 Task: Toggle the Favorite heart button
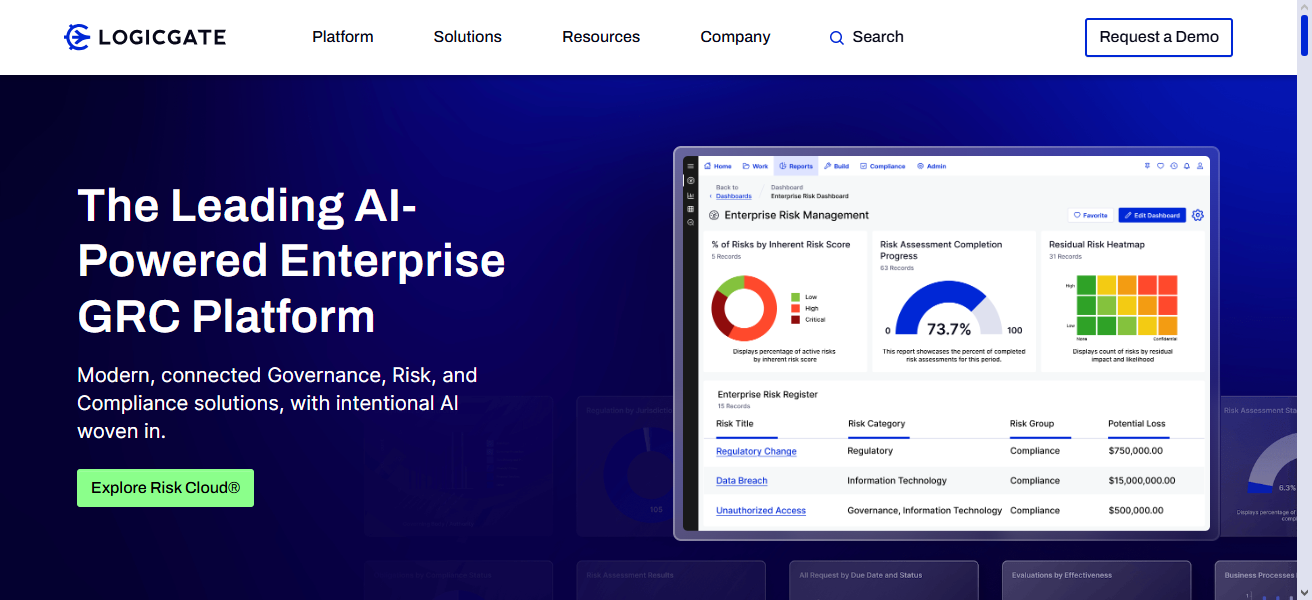(x=1090, y=215)
